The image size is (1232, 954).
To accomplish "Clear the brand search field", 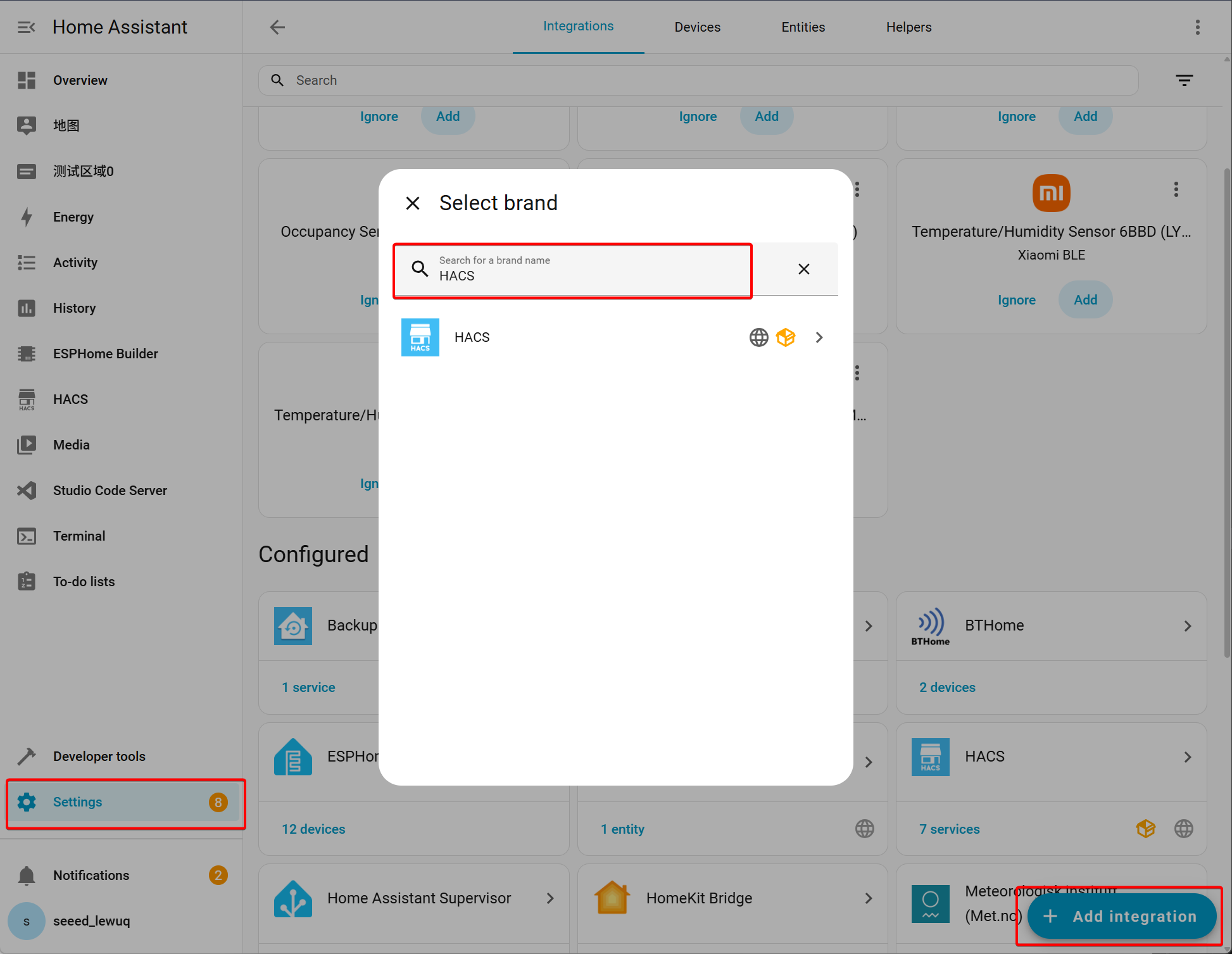I will click(x=803, y=269).
